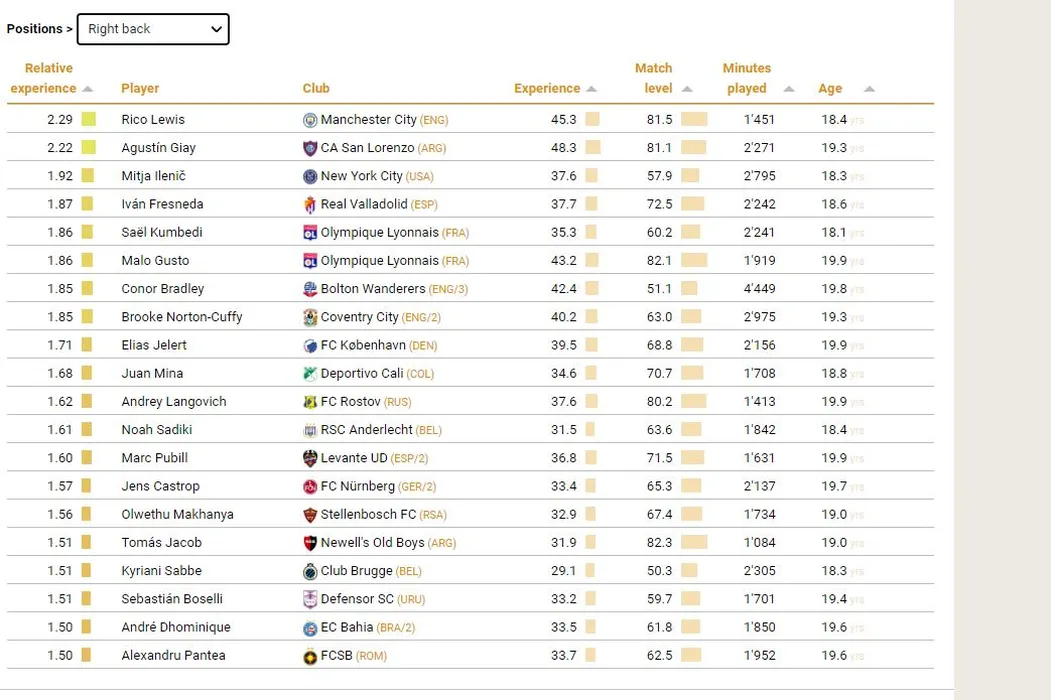The height and width of the screenshot is (700, 1051).
Task: Click the Deportivo Cali club crest
Action: pos(310,374)
